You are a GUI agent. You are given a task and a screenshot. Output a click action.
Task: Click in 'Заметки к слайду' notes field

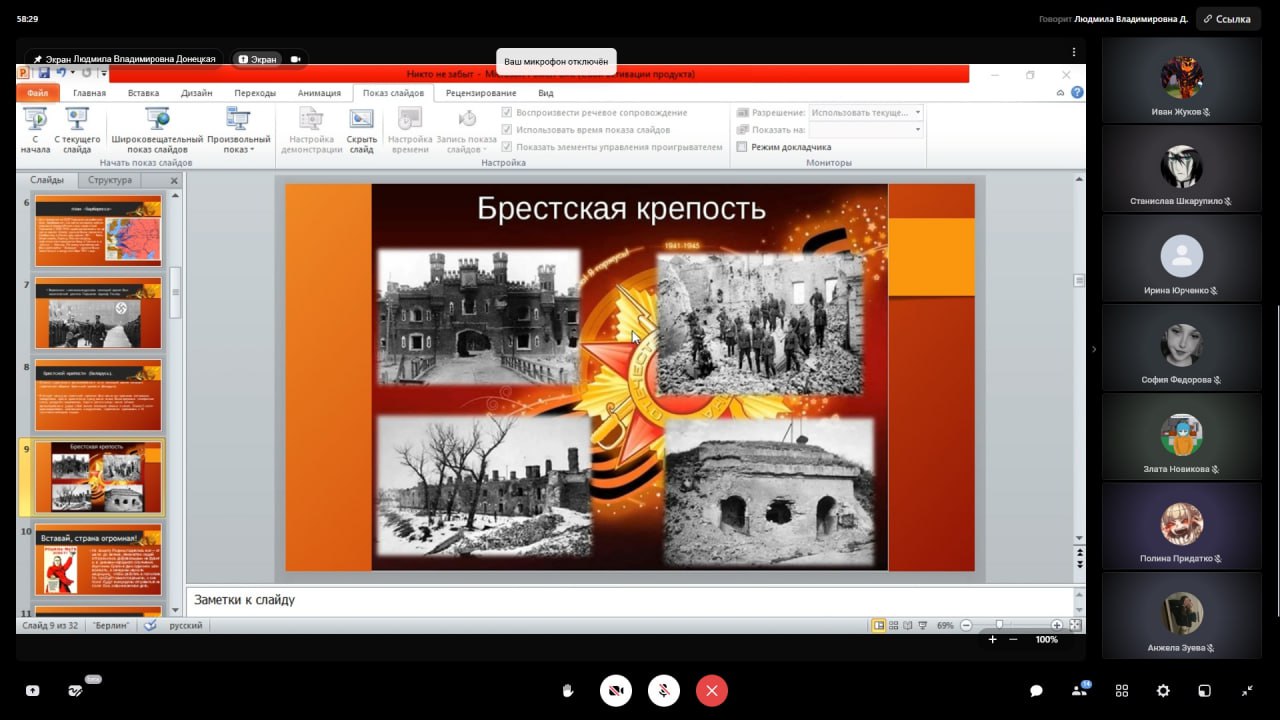[x=628, y=601]
